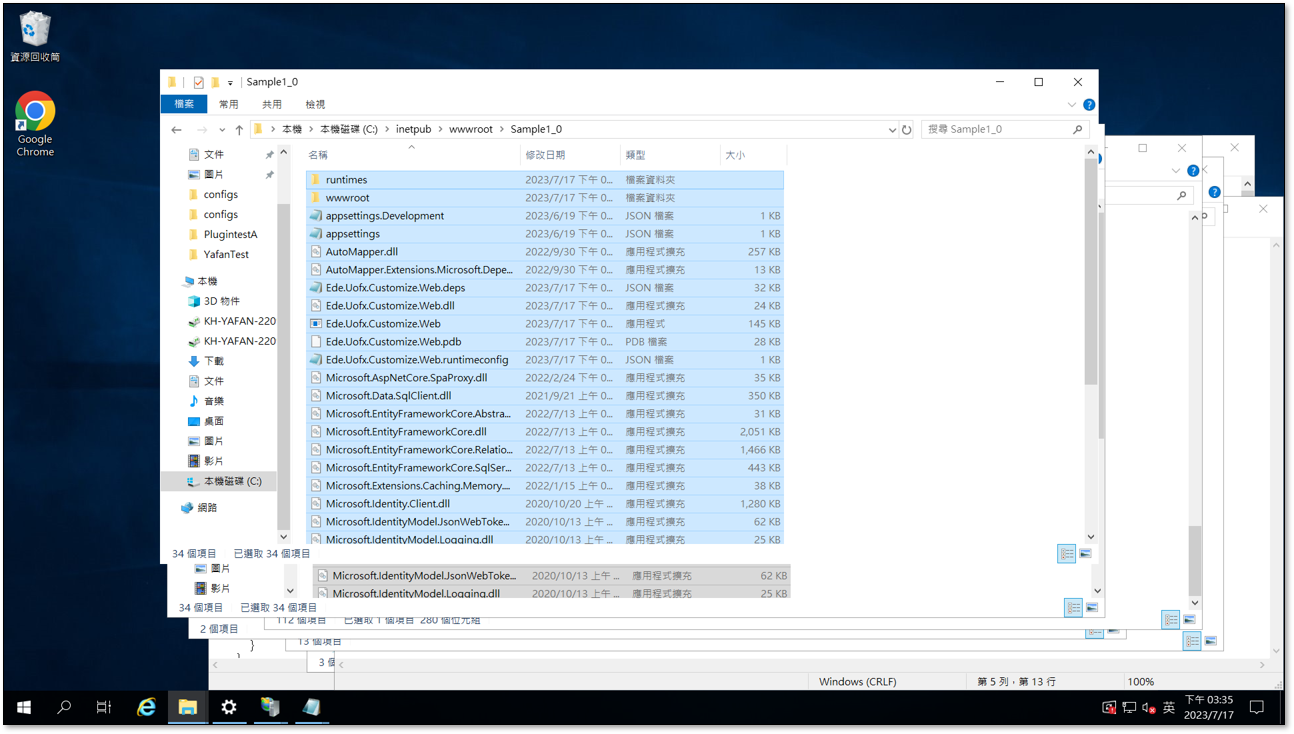Open the address bar history dropdown
This screenshot has width=1294, height=734.
pos(892,130)
